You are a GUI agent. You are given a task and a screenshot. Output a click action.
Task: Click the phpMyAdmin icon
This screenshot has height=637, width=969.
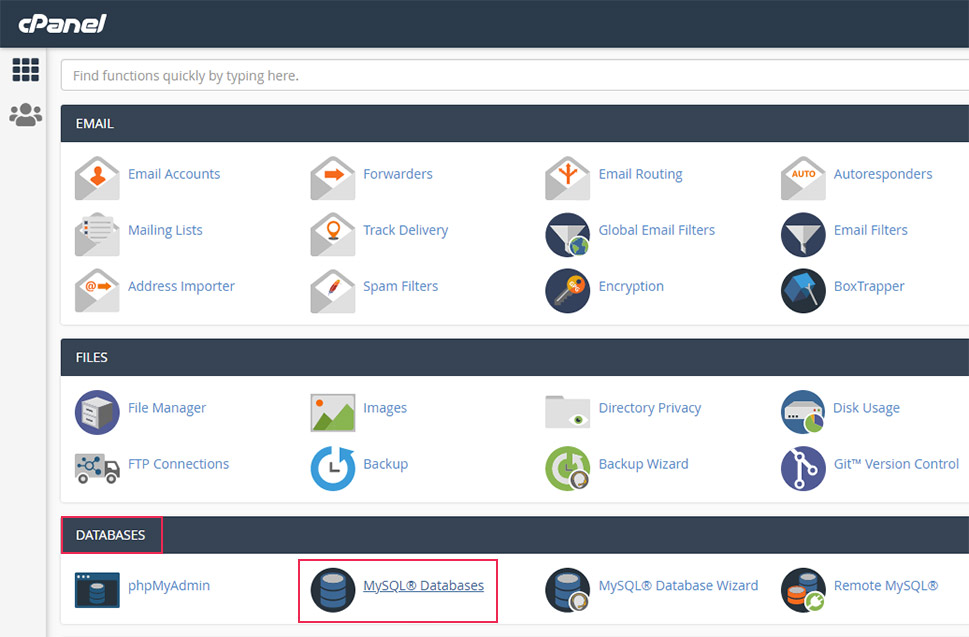97,590
